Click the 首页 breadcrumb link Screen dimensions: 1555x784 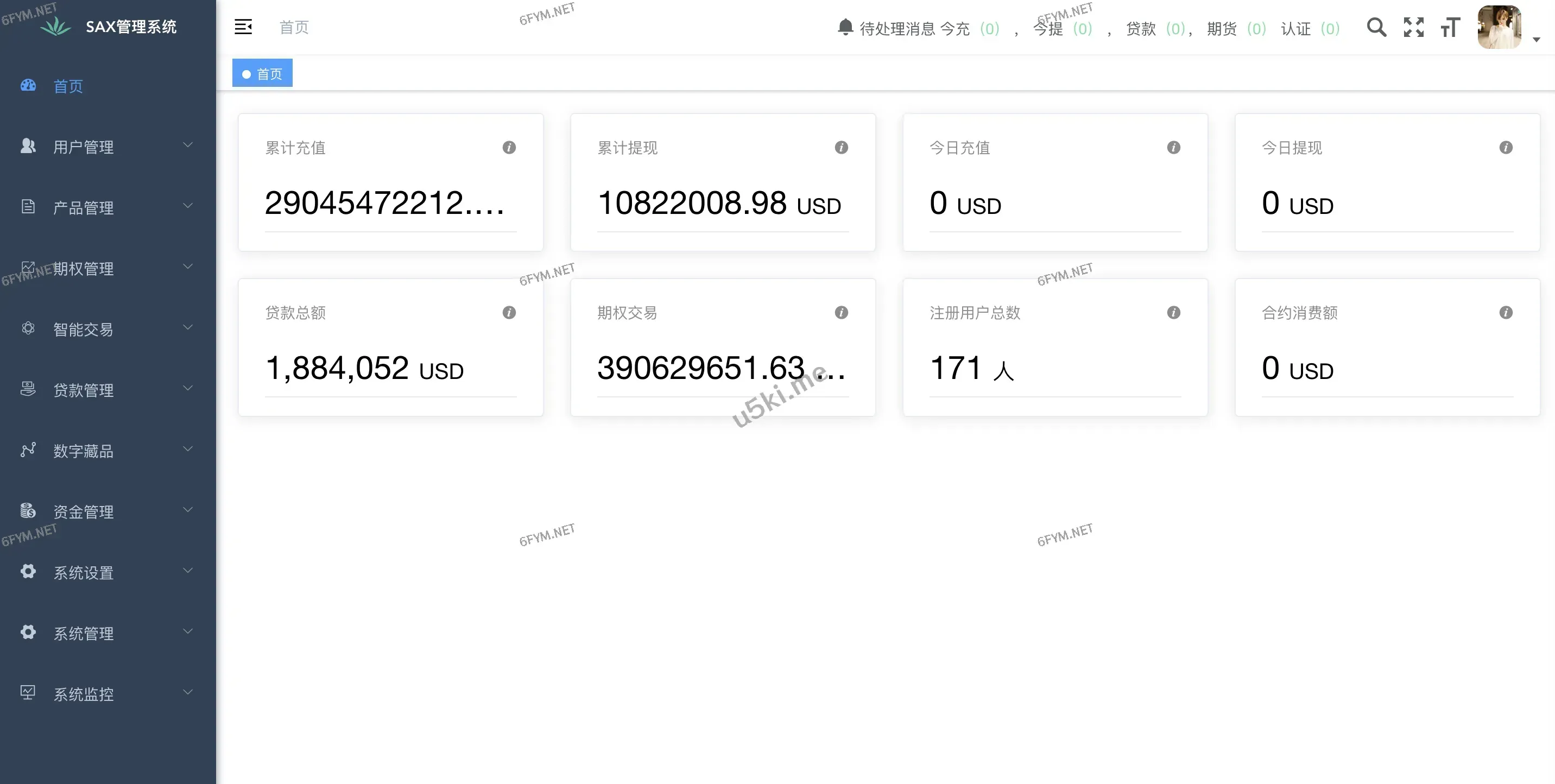point(294,27)
